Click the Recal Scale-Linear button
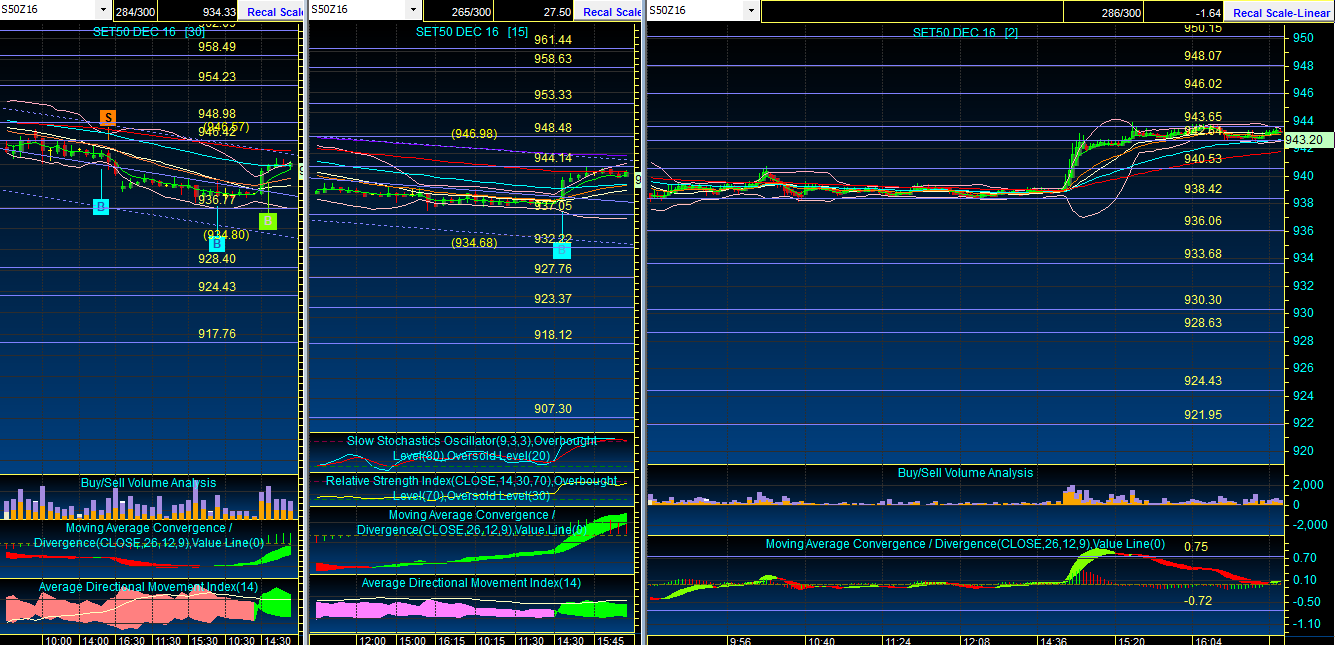The width and height of the screenshot is (1335, 645). click(x=1281, y=13)
